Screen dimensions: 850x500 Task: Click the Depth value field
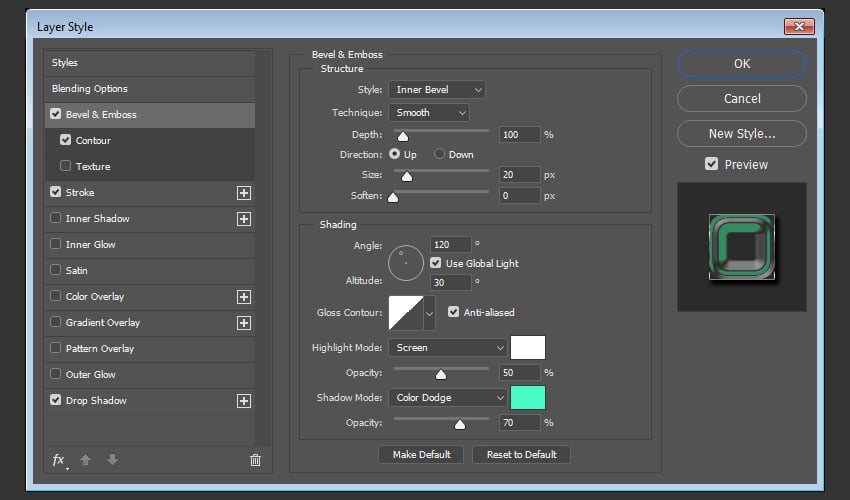pyautogui.click(x=519, y=134)
